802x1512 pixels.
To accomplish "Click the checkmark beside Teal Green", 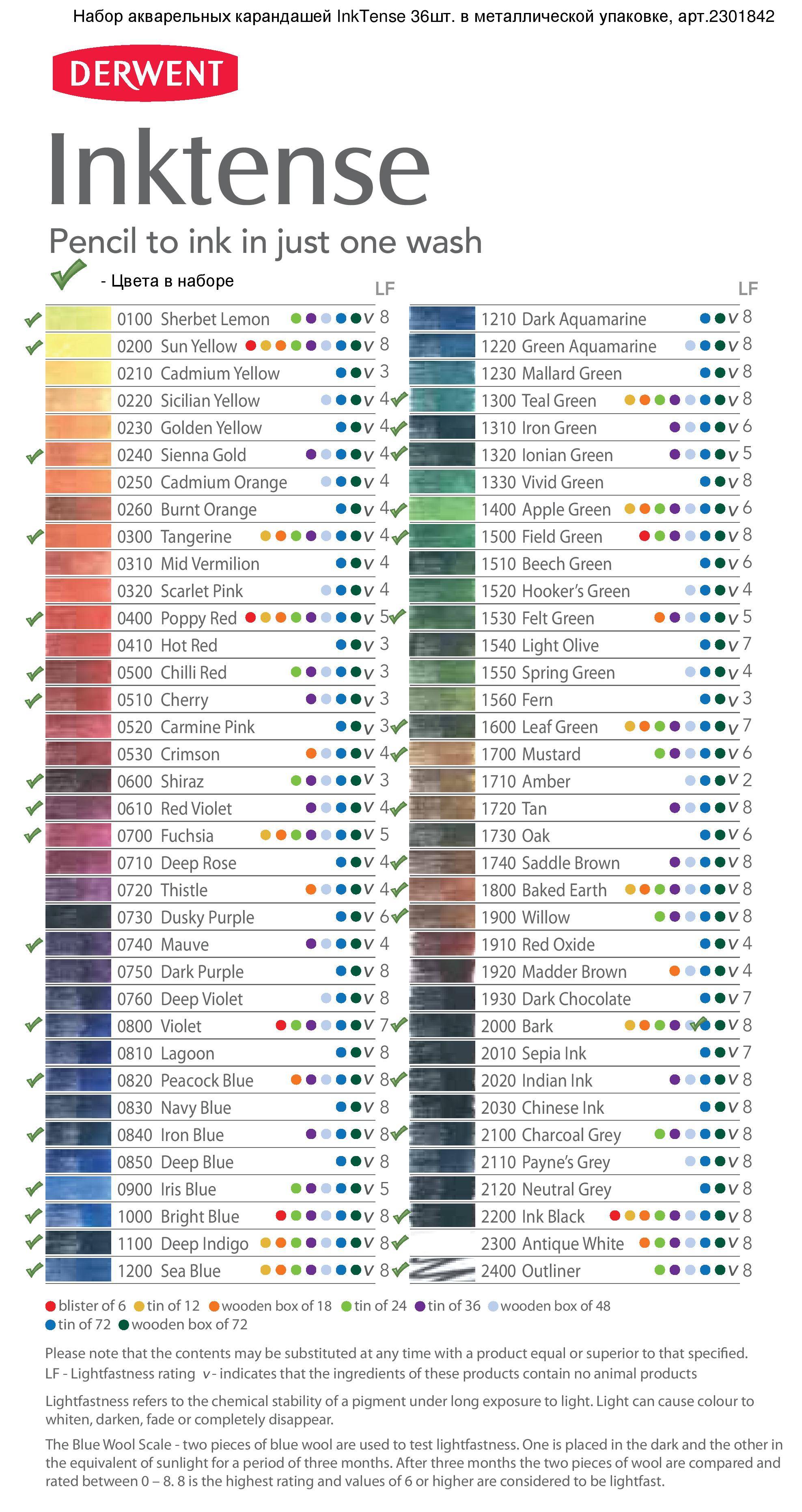I will pos(399,400).
